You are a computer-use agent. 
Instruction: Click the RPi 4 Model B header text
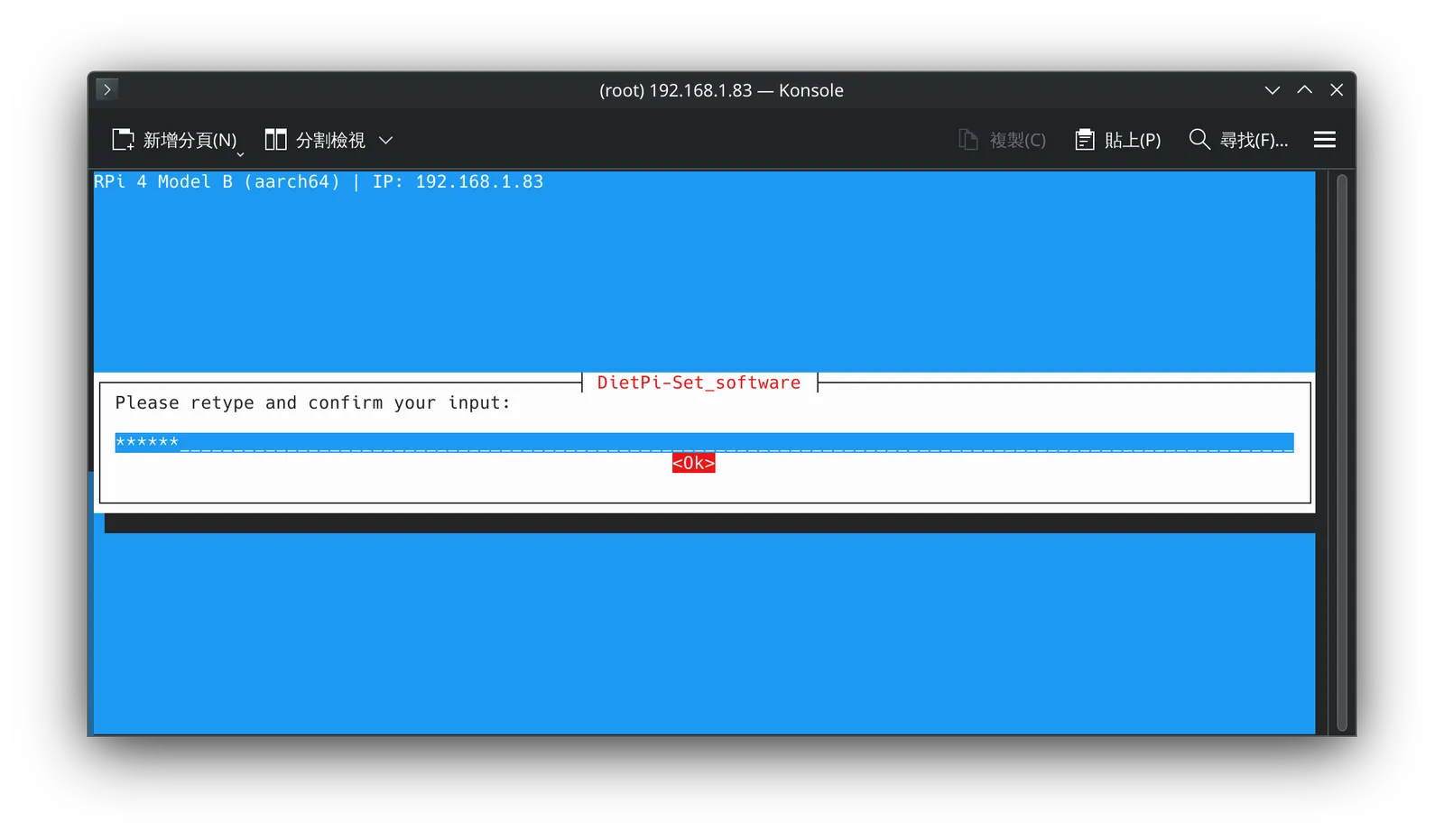coord(319,181)
